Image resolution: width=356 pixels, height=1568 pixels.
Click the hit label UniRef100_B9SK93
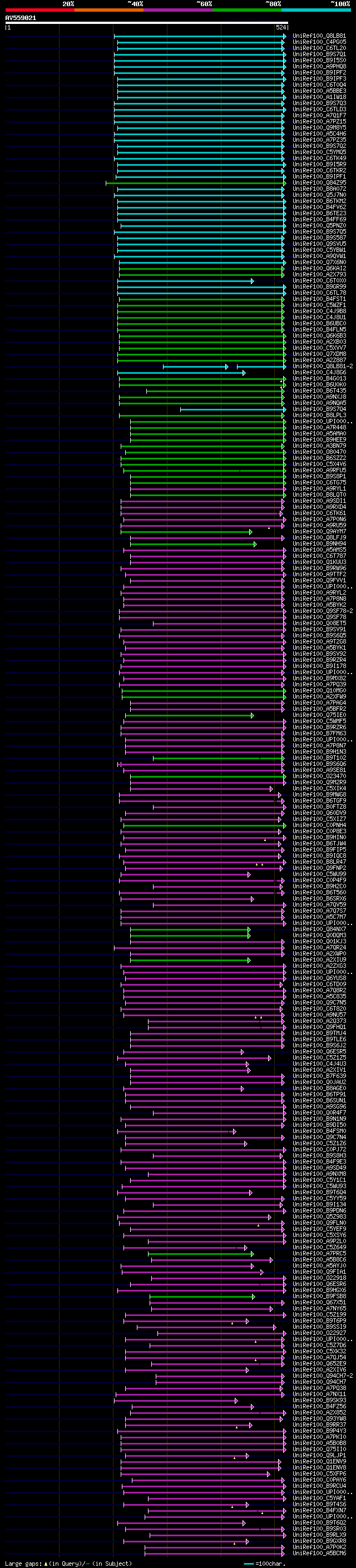319,1400
